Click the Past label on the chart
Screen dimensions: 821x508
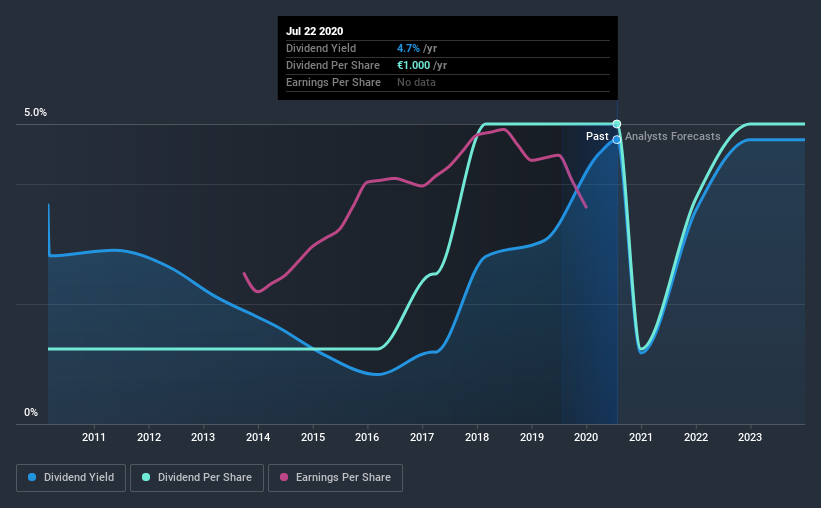[597, 136]
